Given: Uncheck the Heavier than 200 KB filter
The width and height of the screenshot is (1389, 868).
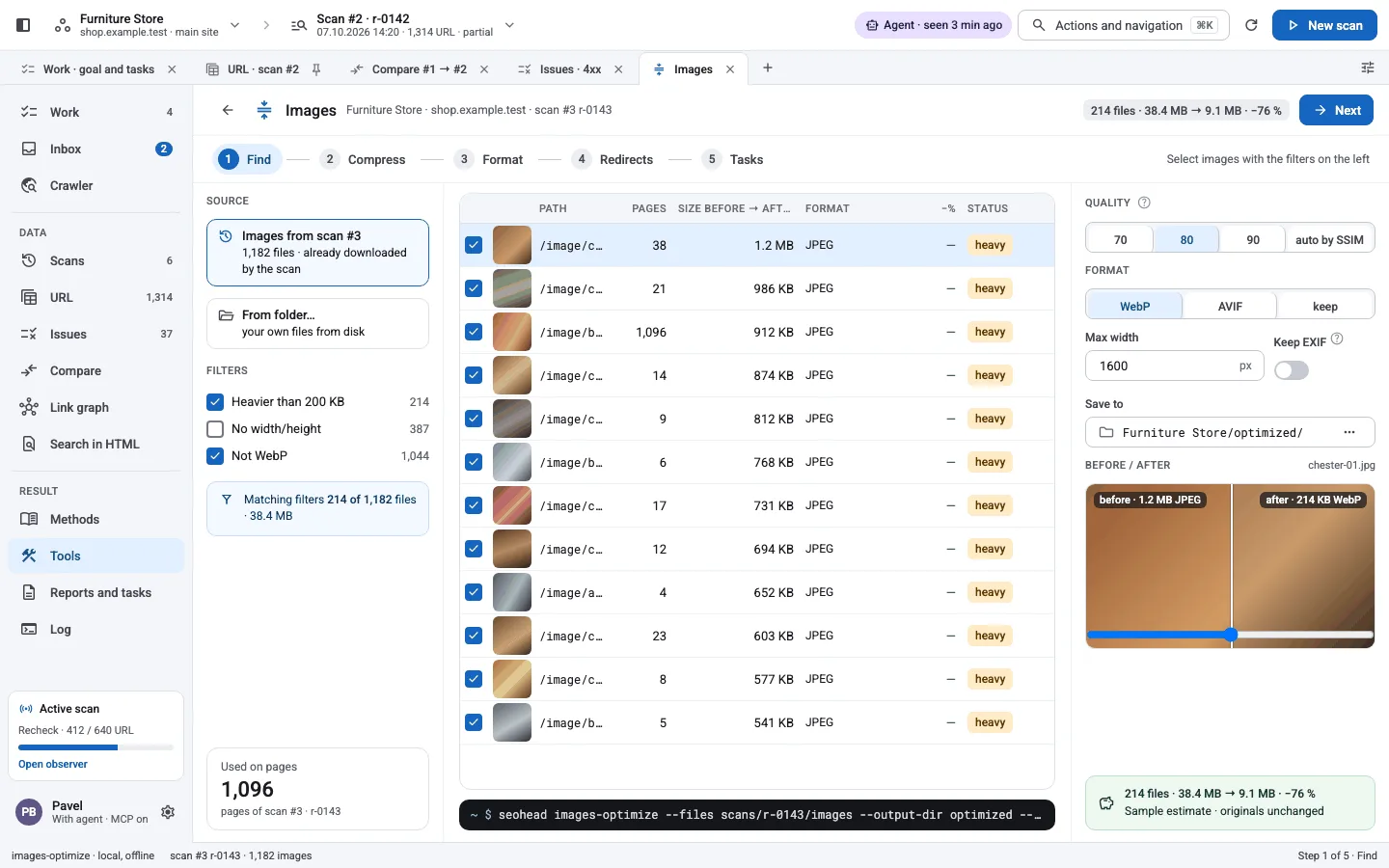Looking at the screenshot, I should 215,401.
